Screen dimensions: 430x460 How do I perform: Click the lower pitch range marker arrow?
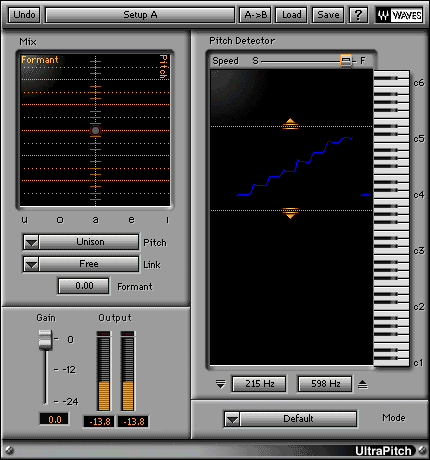click(x=290, y=213)
